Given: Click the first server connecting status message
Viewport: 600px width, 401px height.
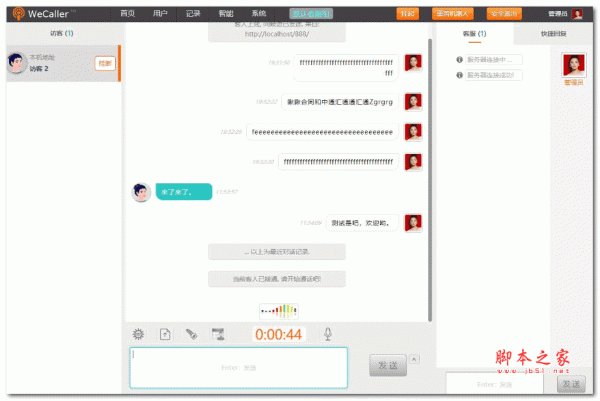Looking at the screenshot, I should pos(494,60).
